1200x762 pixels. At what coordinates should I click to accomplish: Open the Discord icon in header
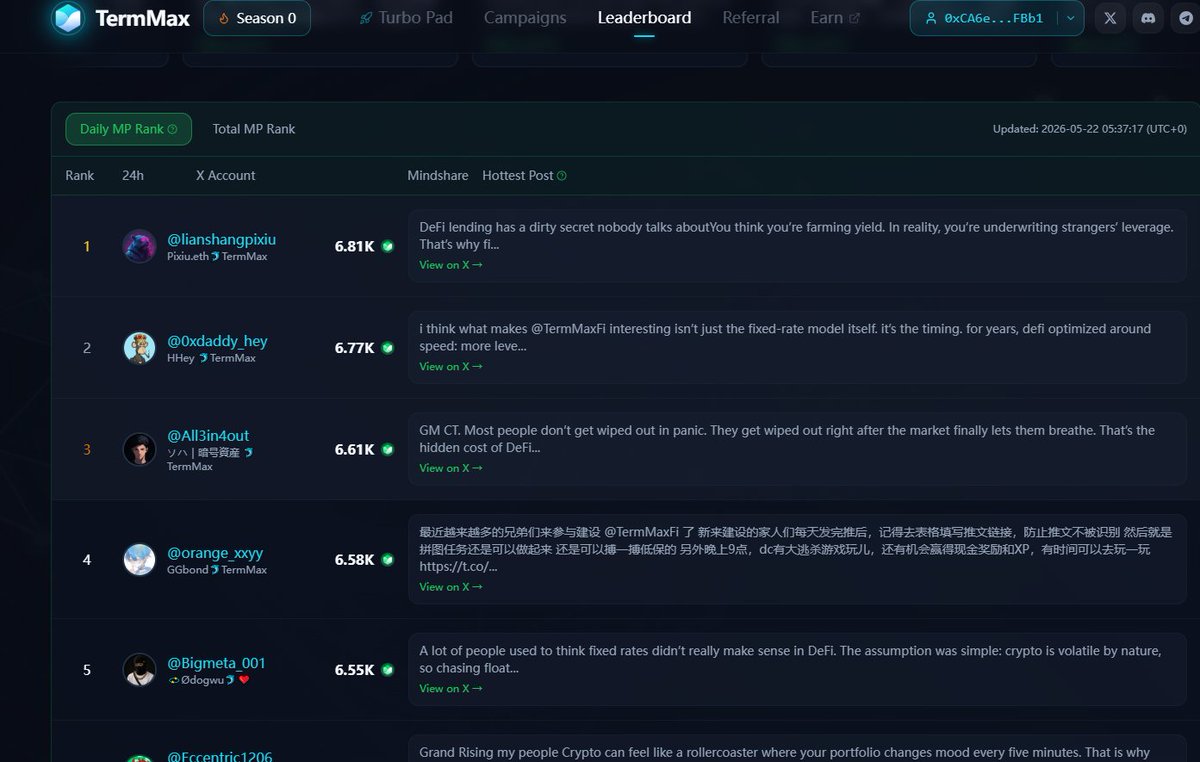tap(1148, 18)
